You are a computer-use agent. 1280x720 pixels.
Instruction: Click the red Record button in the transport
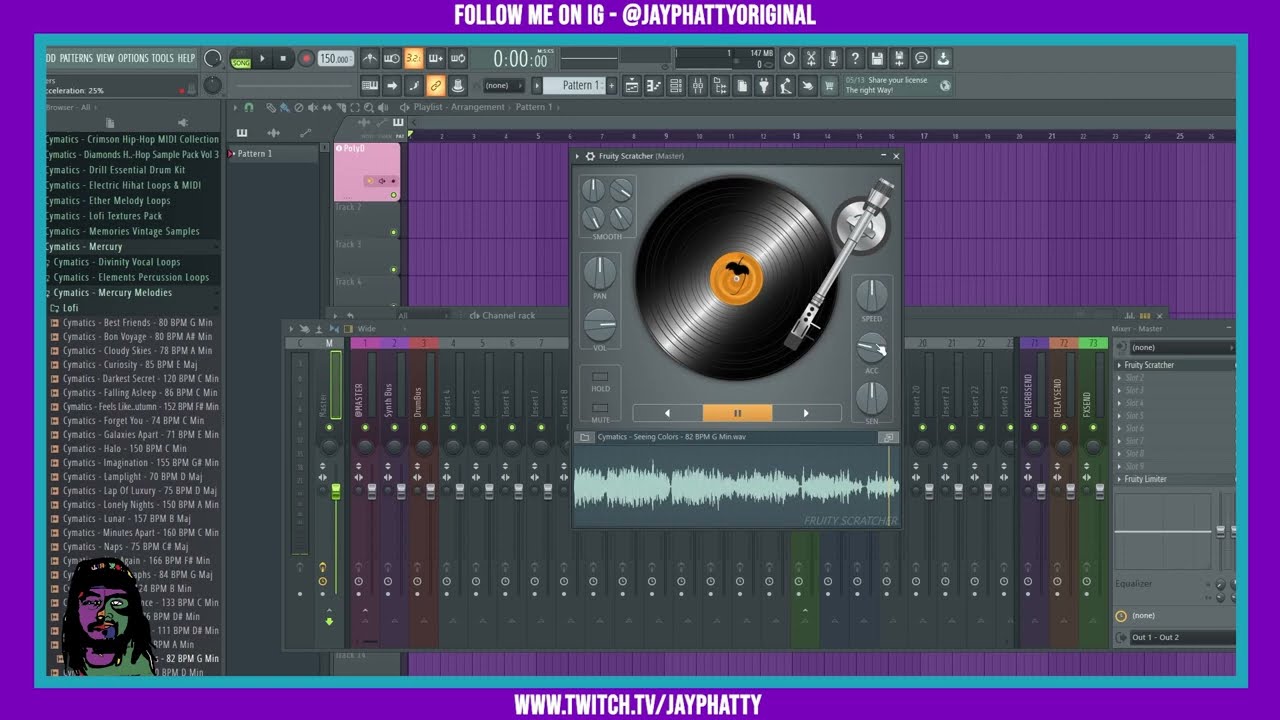pyautogui.click(x=306, y=59)
